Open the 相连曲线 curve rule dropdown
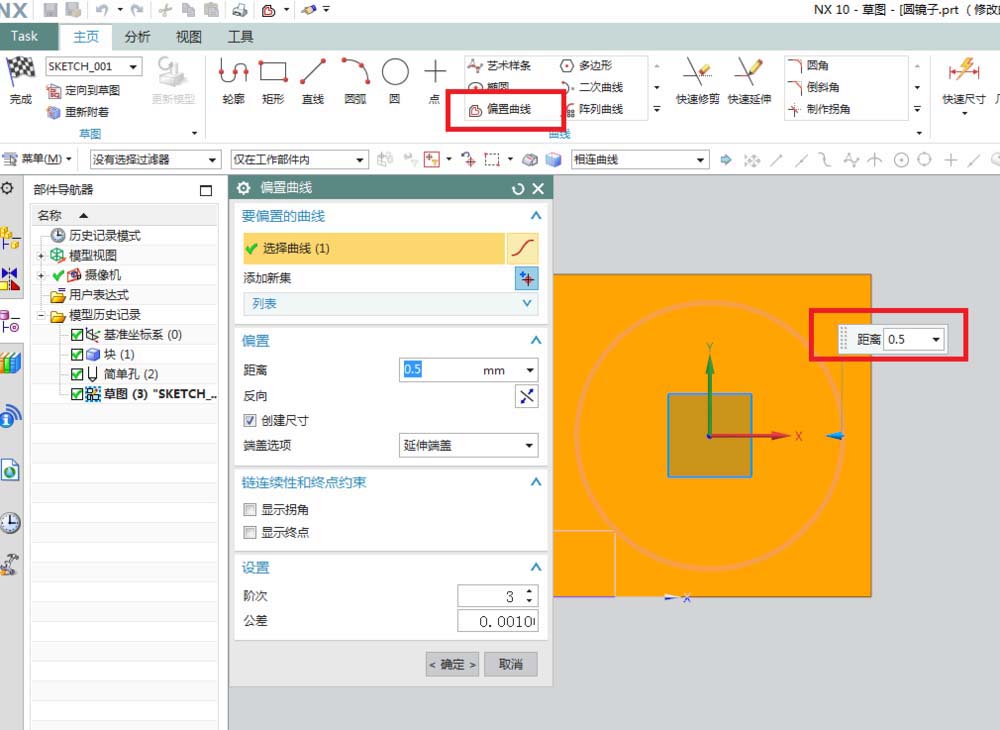 point(701,159)
